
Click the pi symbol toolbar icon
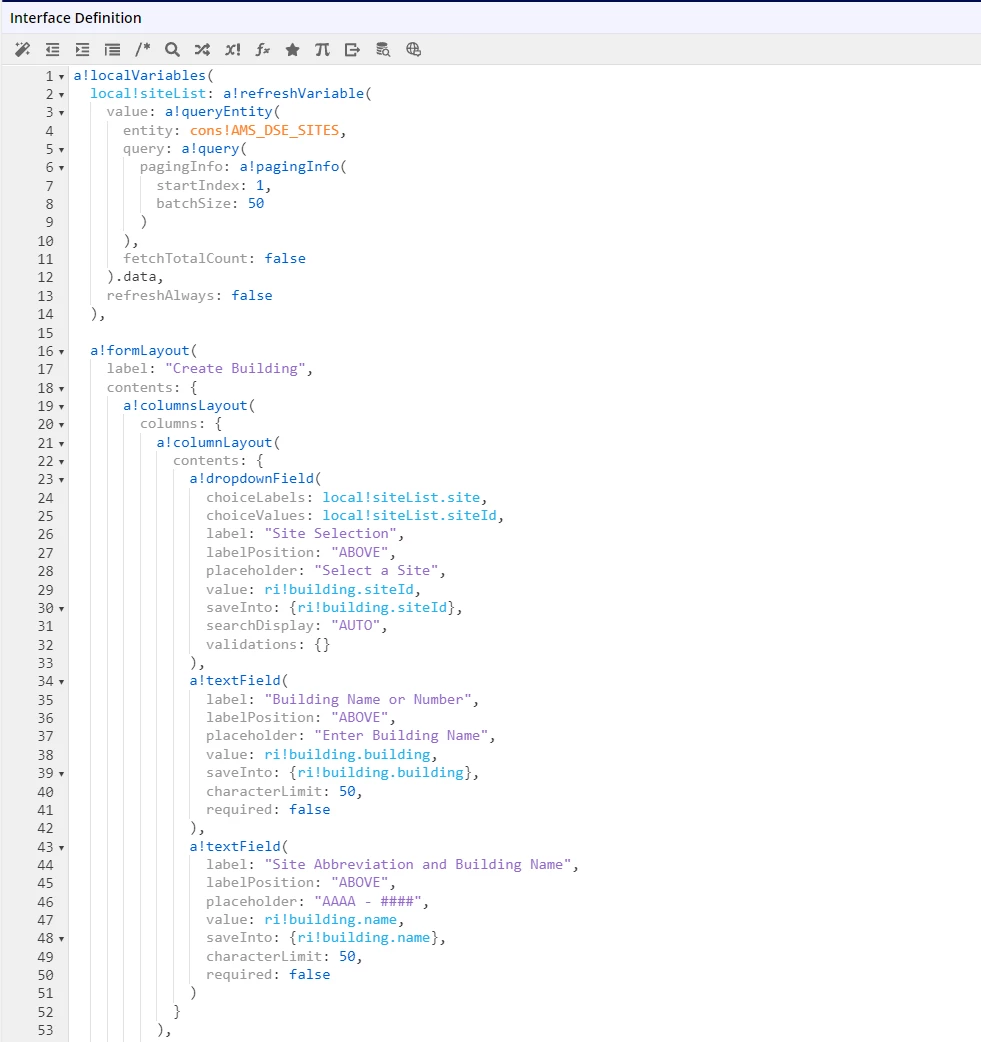(322, 50)
